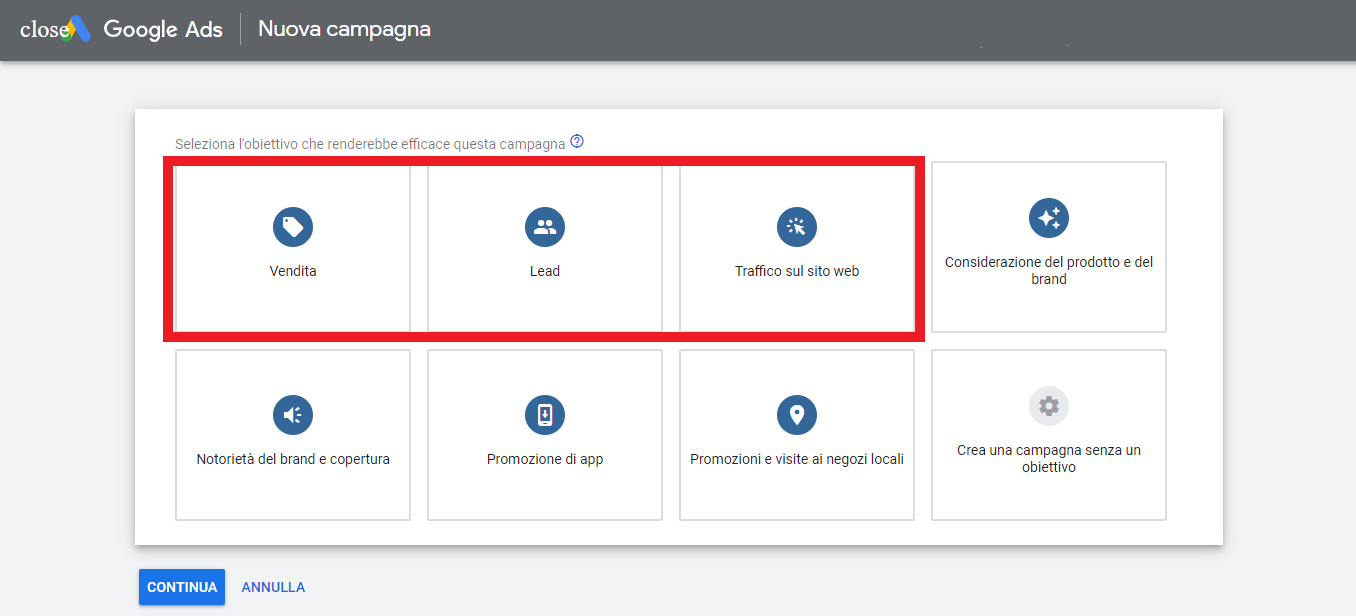The height and width of the screenshot is (616, 1356).
Task: Pick the "Traffico sul sito web" label
Action: [x=797, y=271]
